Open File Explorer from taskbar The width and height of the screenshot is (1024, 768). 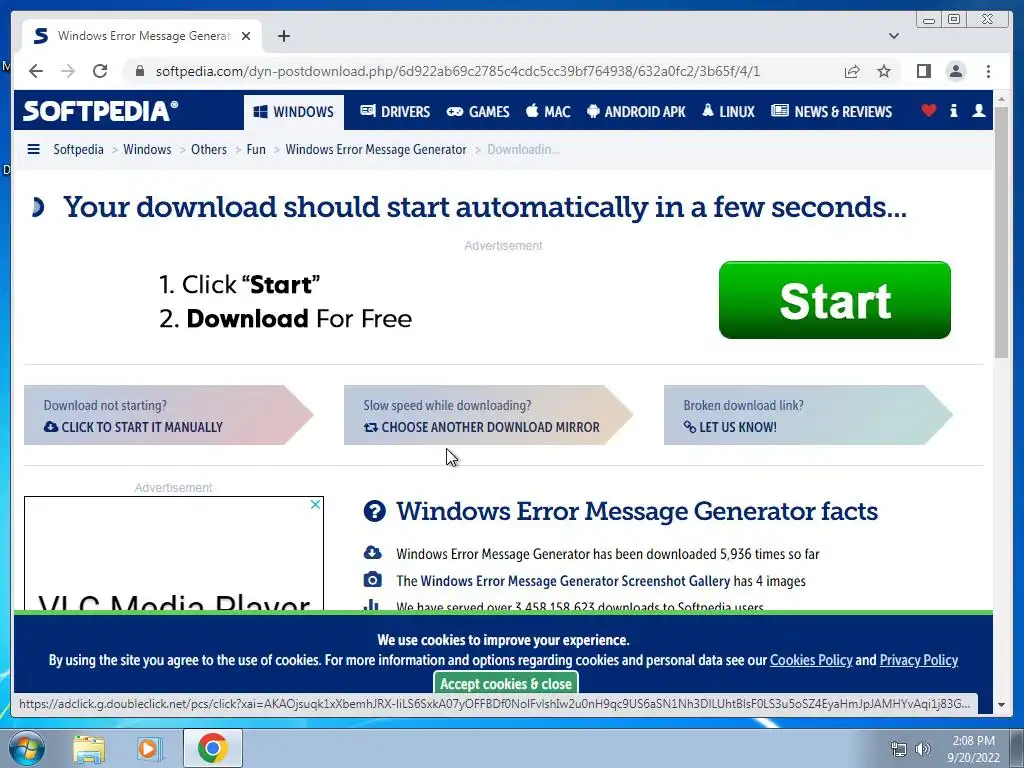click(x=89, y=748)
